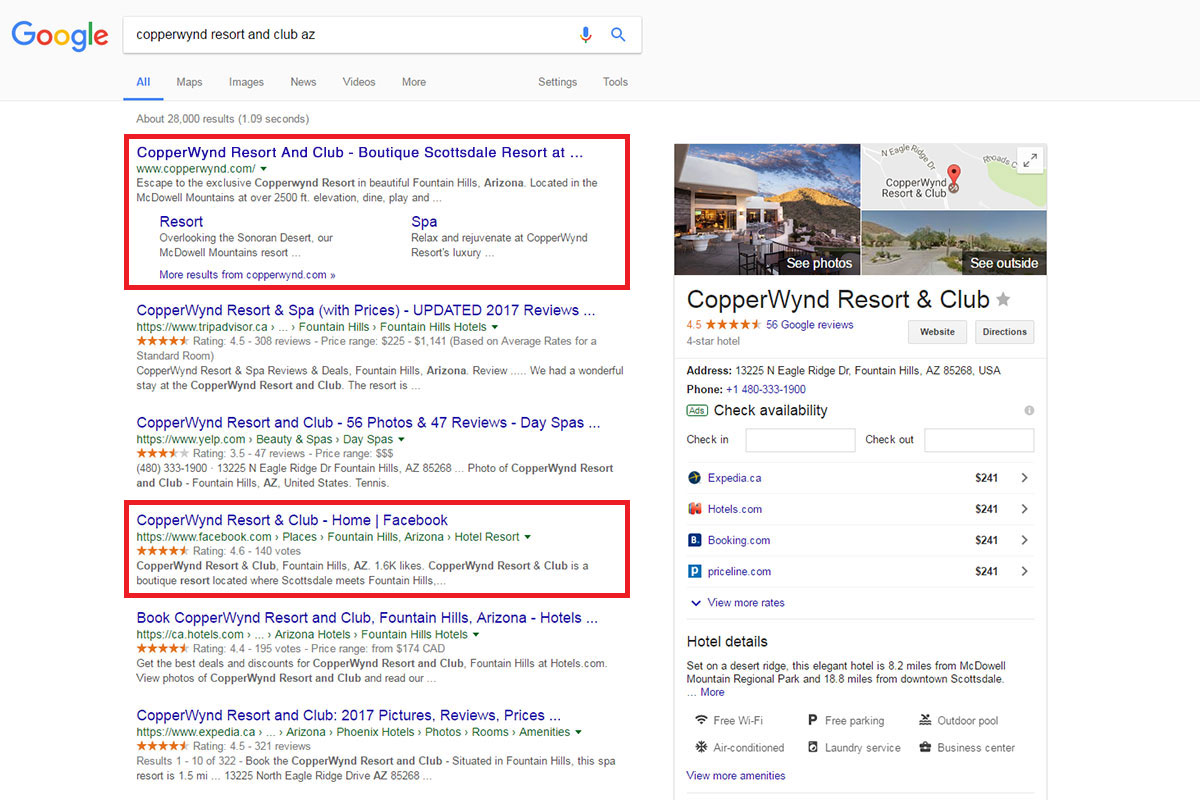Click the blue search magnifier icon
Screen dimensions: 1200x800
click(x=618, y=35)
